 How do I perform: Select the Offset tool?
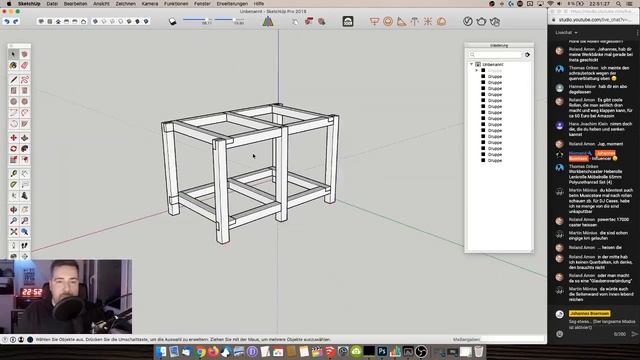[24, 160]
